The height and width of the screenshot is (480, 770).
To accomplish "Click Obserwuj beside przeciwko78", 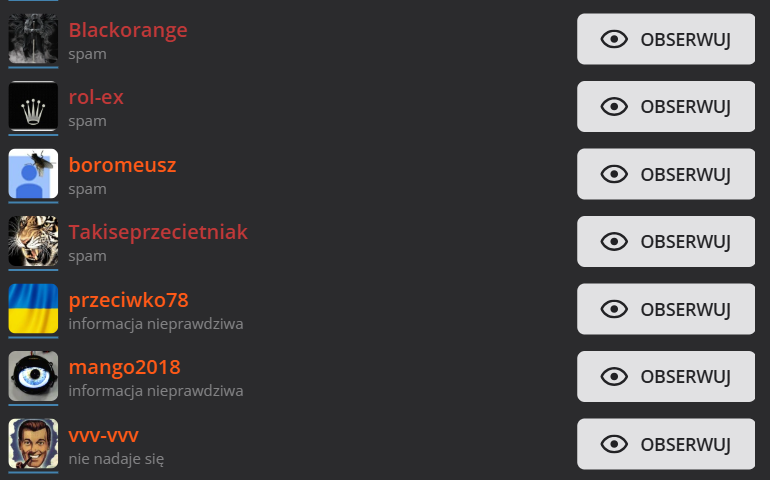I will click(x=666, y=309).
